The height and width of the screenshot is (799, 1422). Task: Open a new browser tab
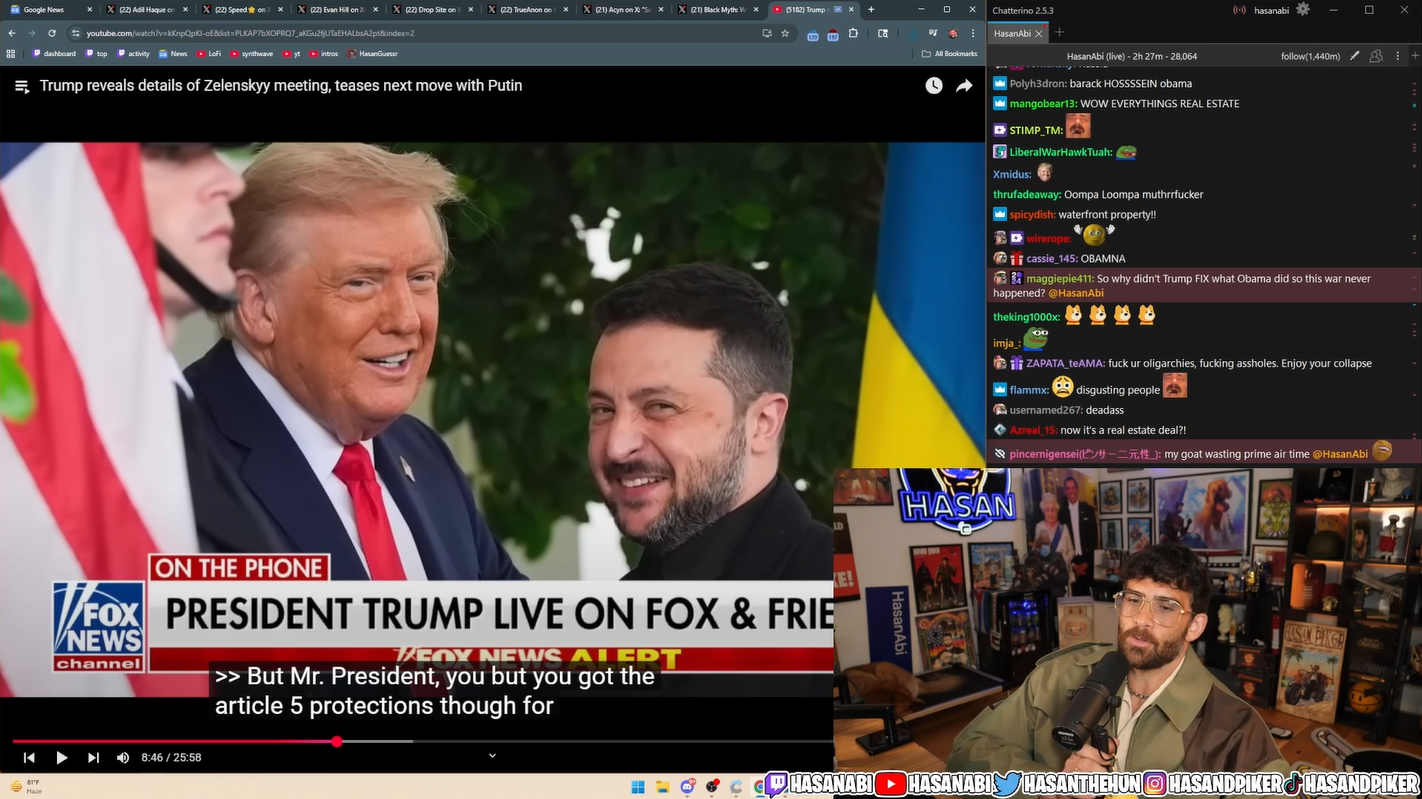tap(871, 10)
